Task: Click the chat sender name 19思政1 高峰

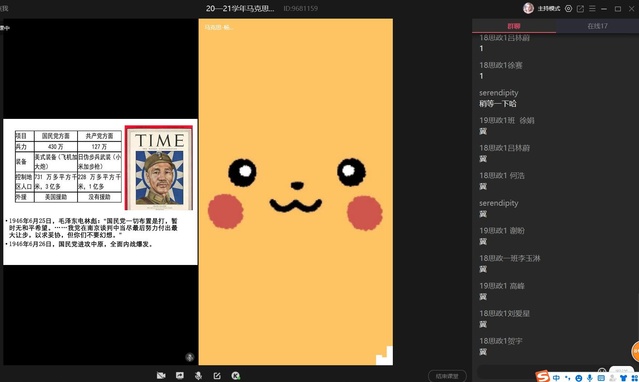Action: point(502,286)
